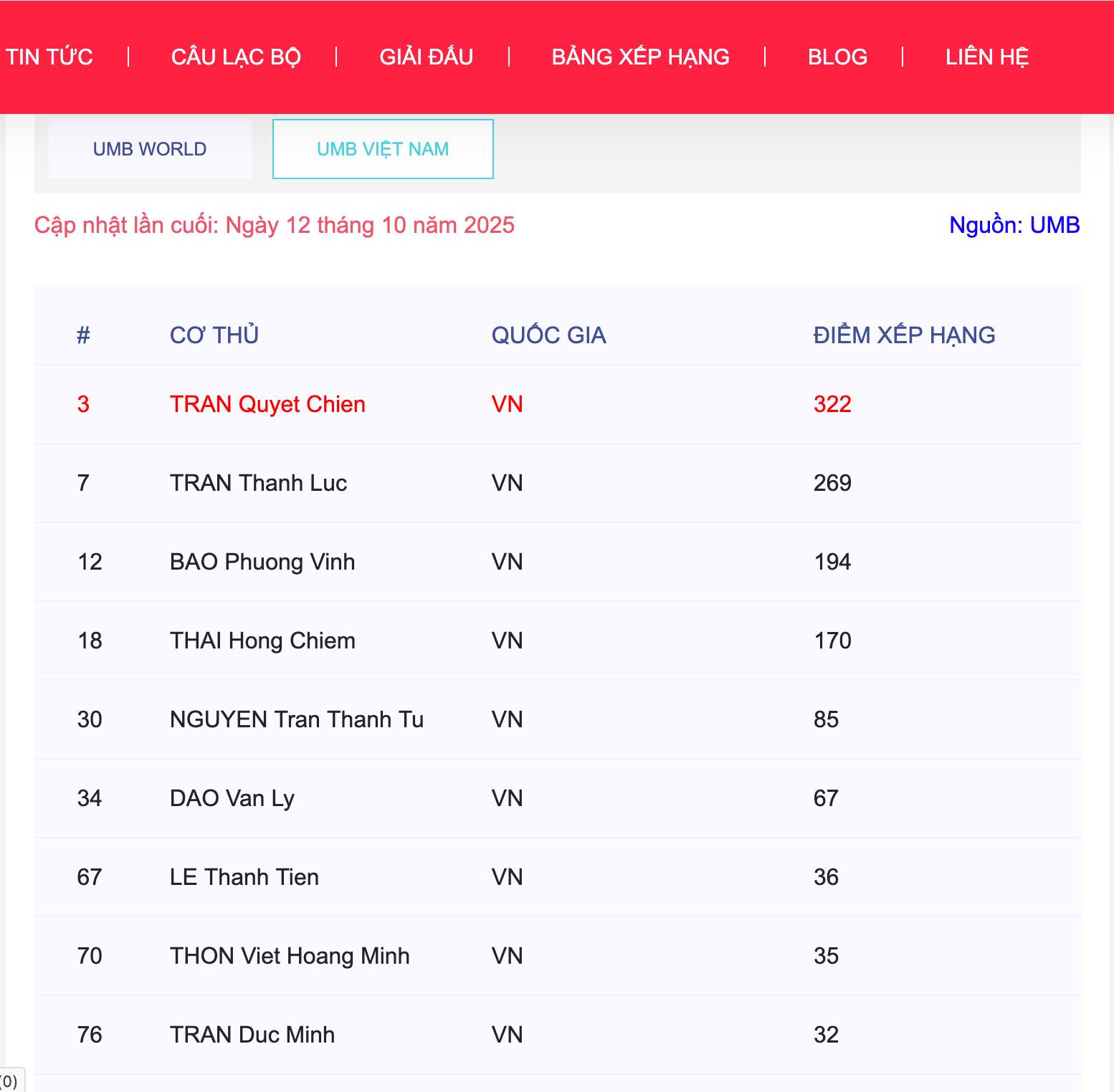This screenshot has width=1114, height=1092.
Task: Click on BAO Phuong Vinh row
Action: 262,562
